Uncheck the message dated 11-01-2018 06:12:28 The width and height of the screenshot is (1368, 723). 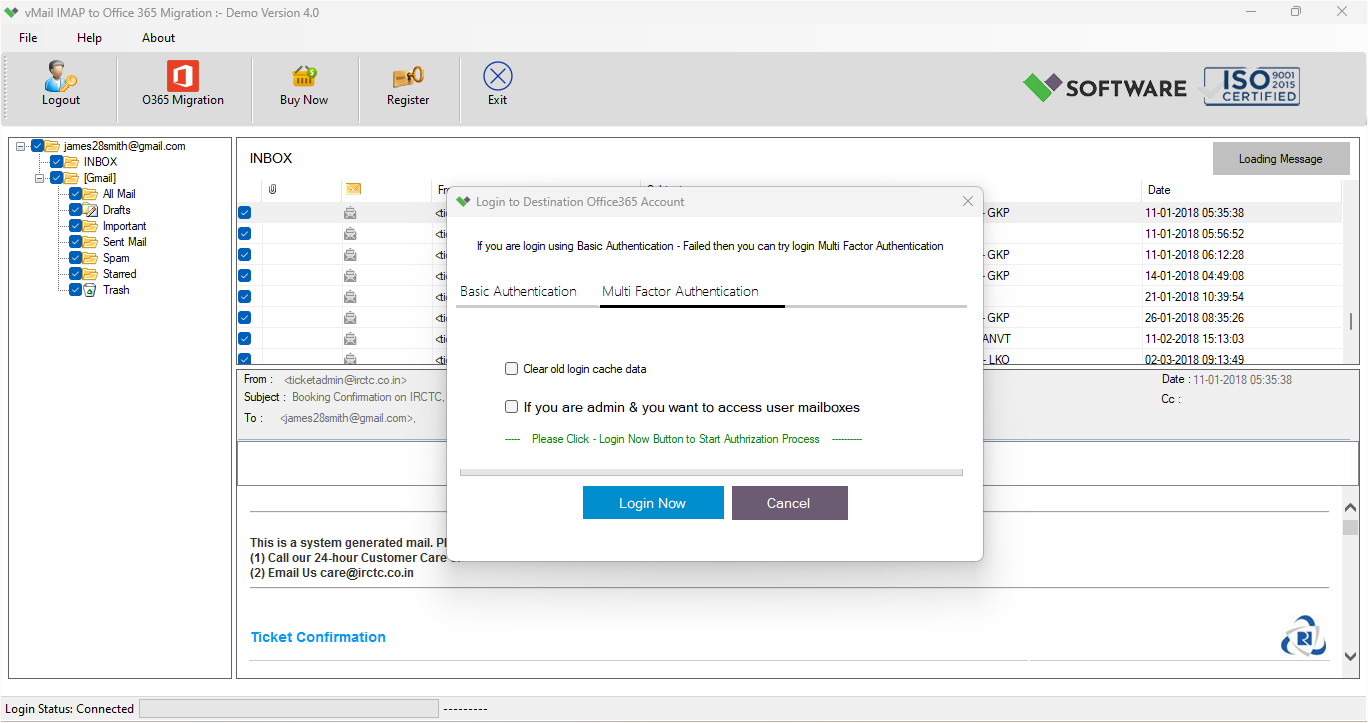pos(245,255)
